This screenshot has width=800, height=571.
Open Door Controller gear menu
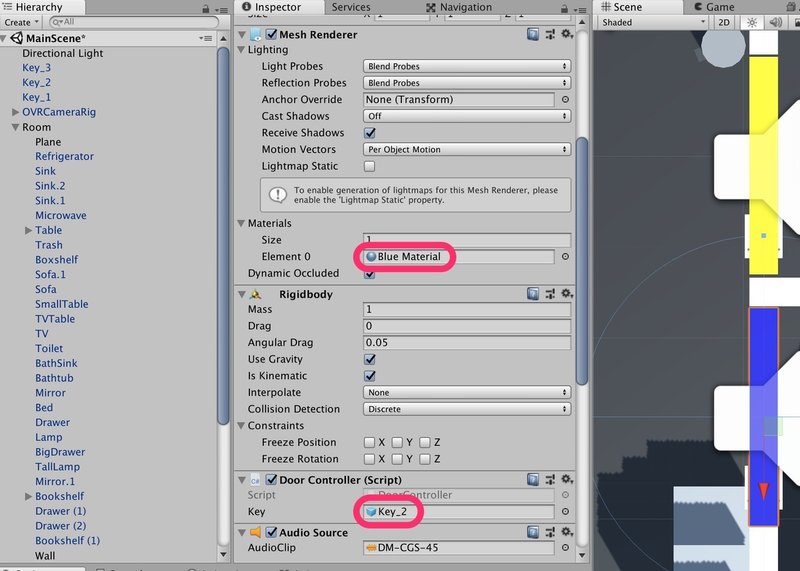(566, 480)
